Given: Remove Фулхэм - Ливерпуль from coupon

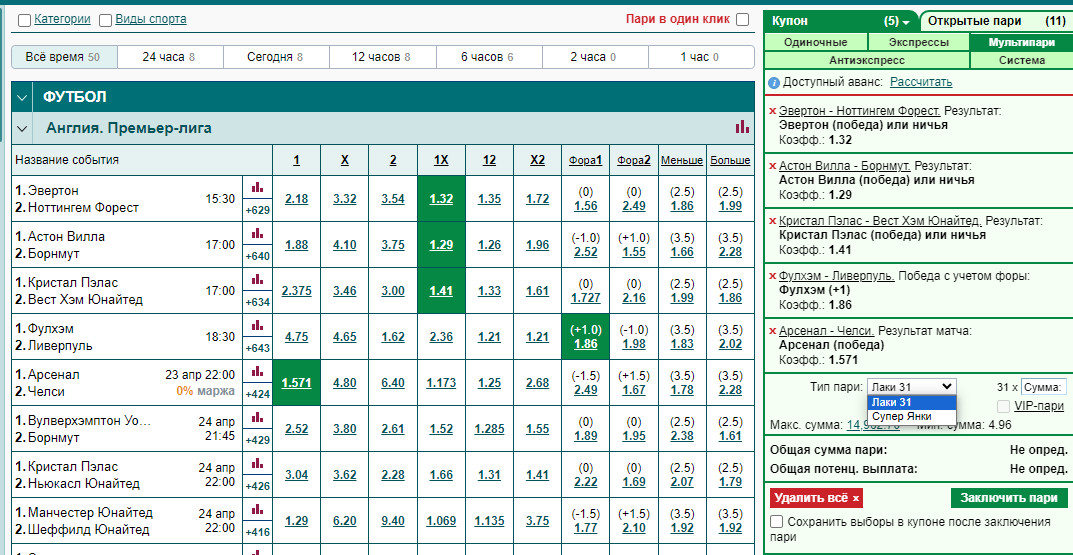Looking at the screenshot, I should tap(773, 277).
